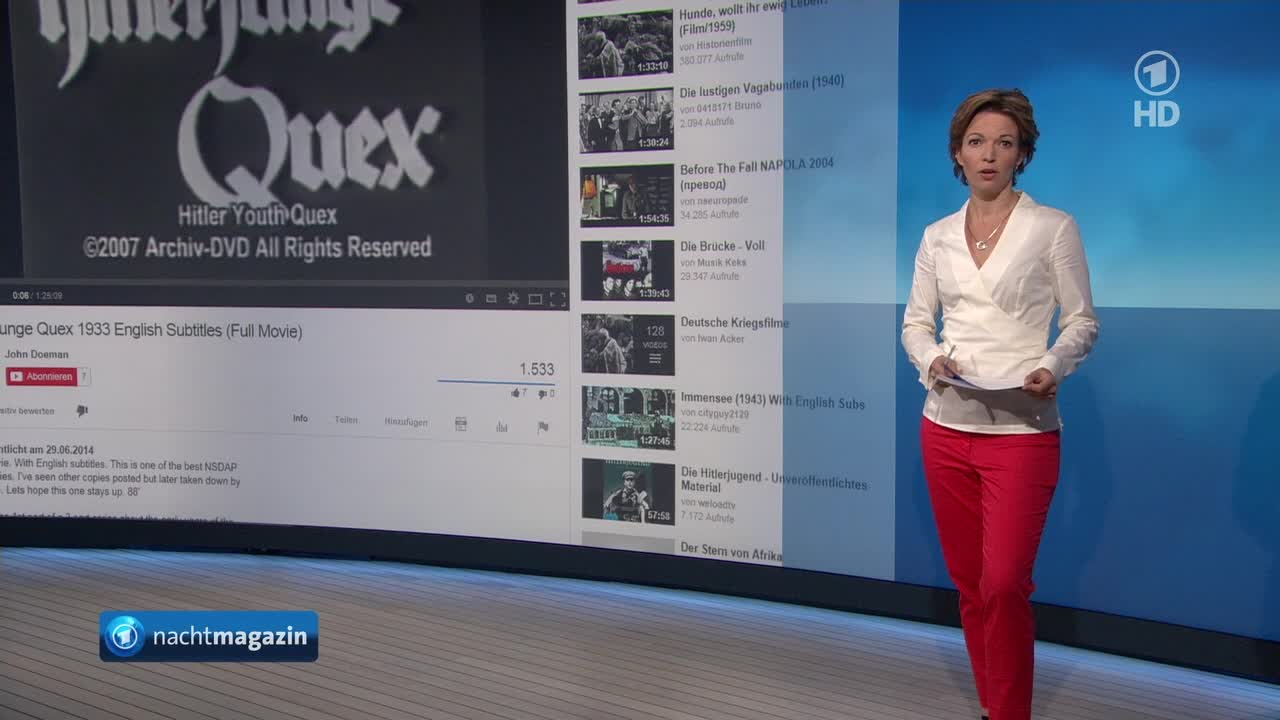The width and height of the screenshot is (1280, 720).
Task: Switch to theater mode view
Action: coord(535,298)
